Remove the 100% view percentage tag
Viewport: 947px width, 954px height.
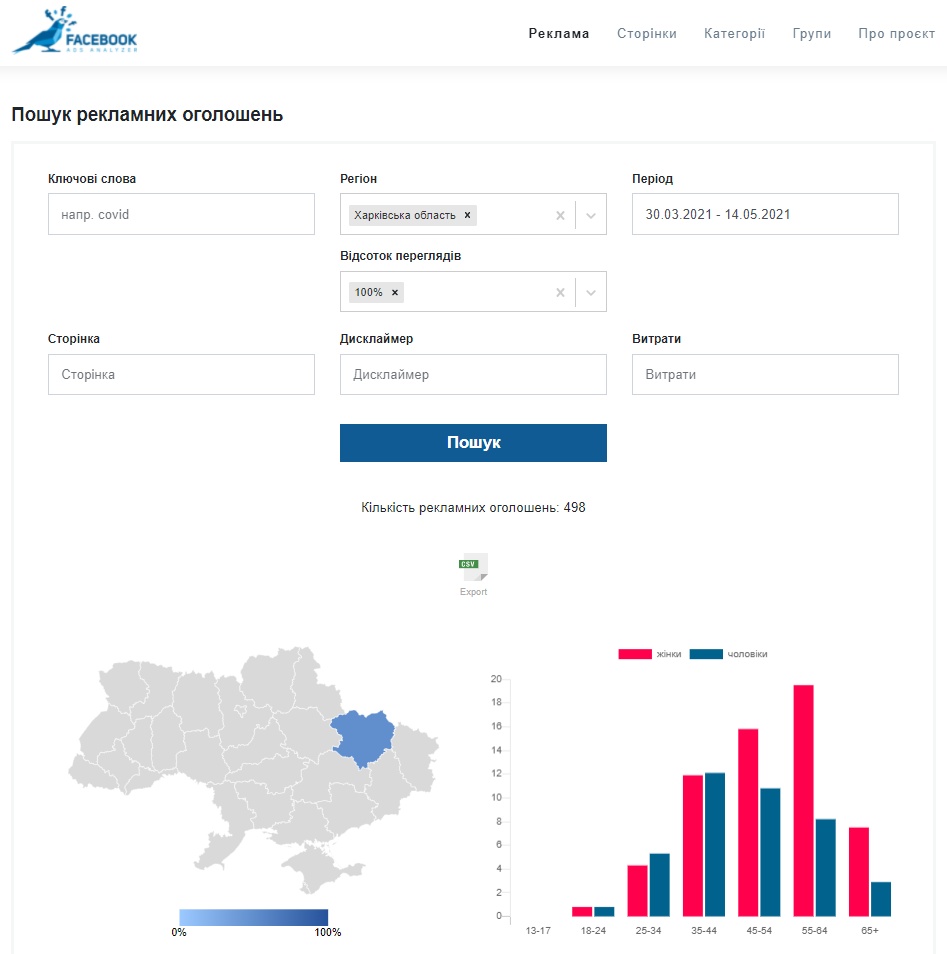(395, 293)
